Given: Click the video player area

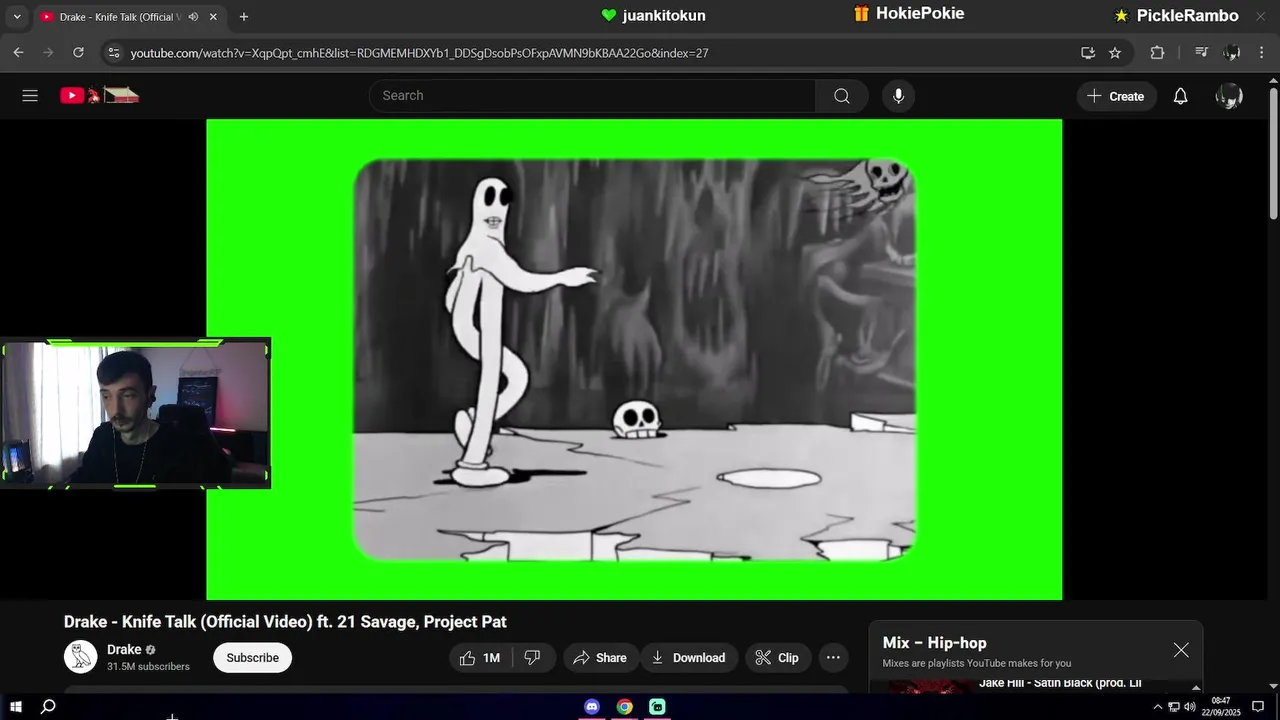Looking at the screenshot, I should 634,360.
